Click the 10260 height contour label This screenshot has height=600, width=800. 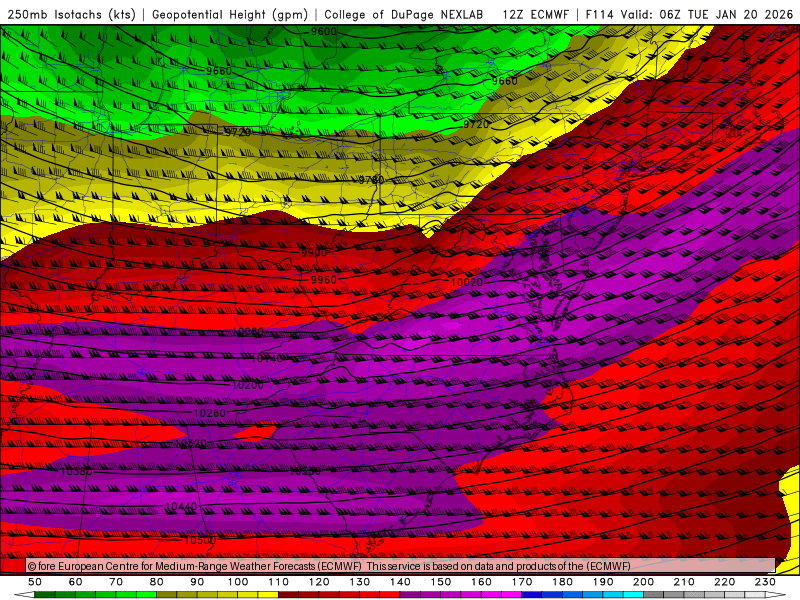[210, 413]
